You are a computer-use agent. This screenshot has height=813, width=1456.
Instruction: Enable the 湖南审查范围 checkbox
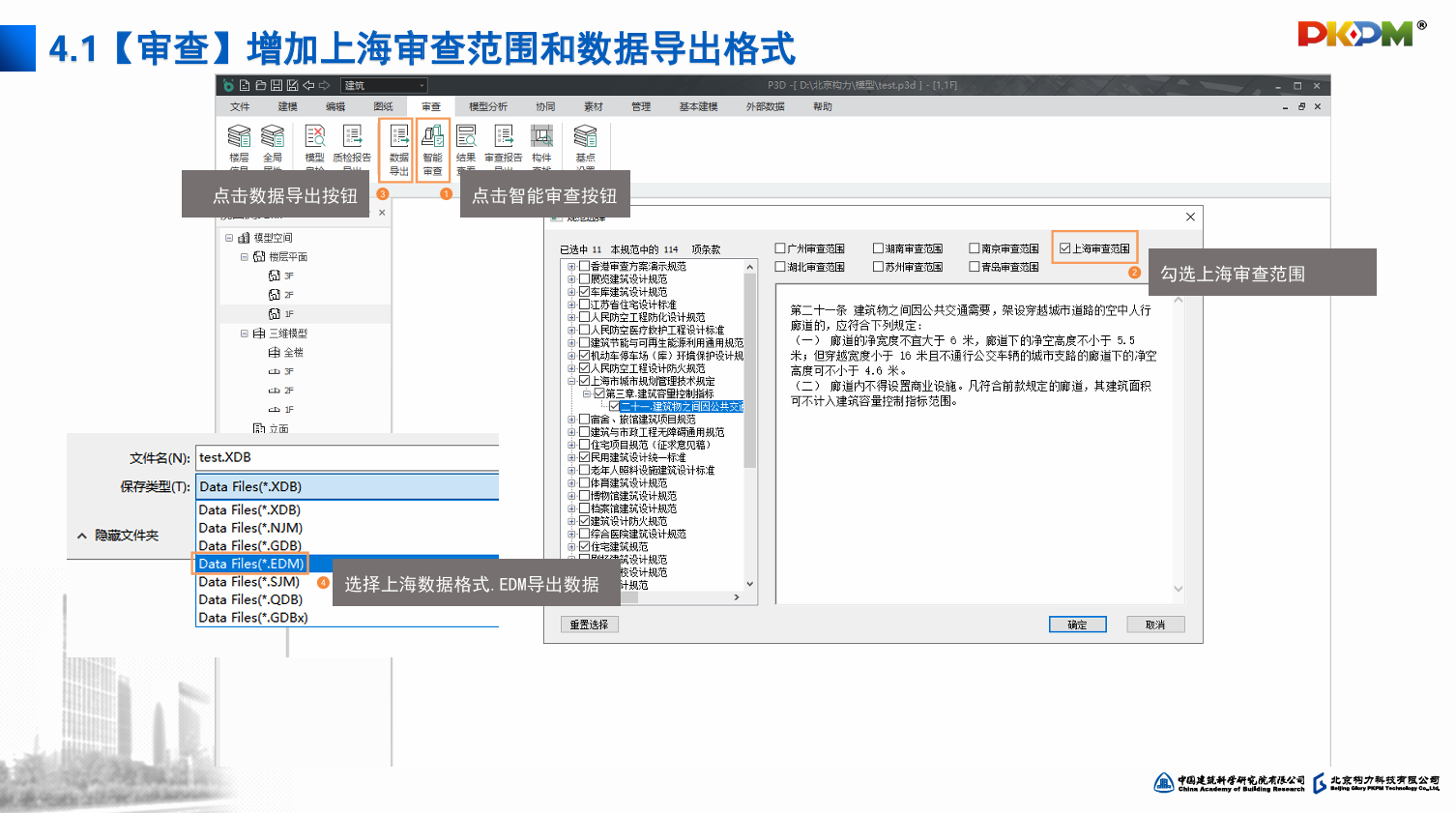[x=878, y=248]
